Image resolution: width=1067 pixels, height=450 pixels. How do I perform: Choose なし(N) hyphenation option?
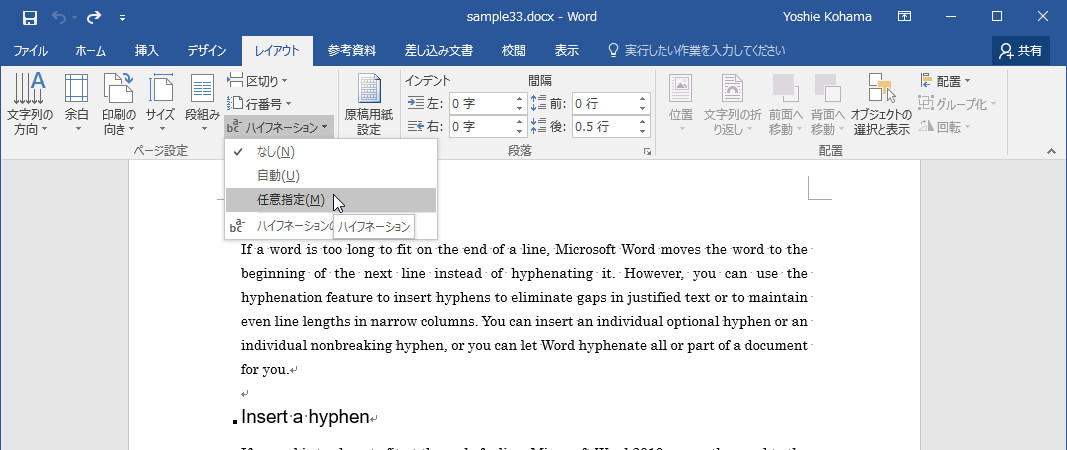click(331, 151)
